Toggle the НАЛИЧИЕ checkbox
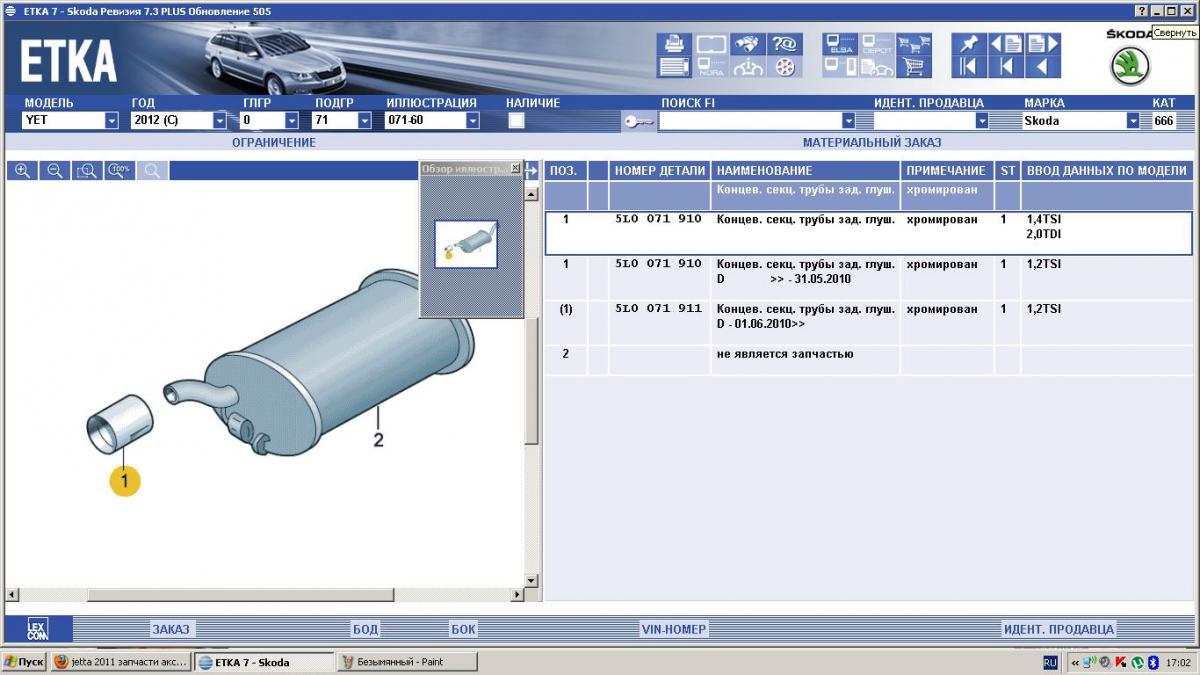 pos(516,120)
